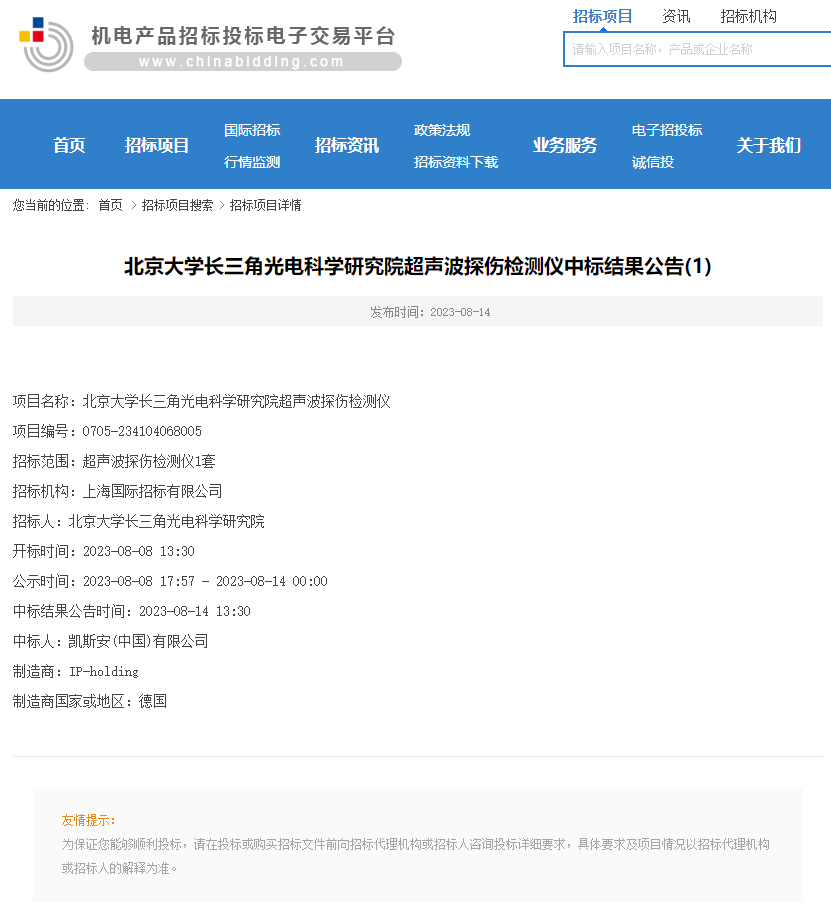Viewport: 831px width, 921px height.
Task: Open 业务服务 in the navigation bar
Action: click(x=565, y=145)
